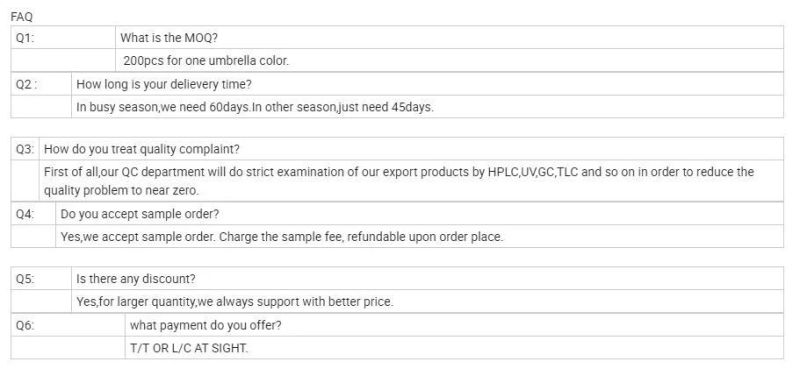Click the 'T/T OR L/C AT SIGHT.' answer
This screenshot has width=800, height=376.
pyautogui.click(x=189, y=348)
